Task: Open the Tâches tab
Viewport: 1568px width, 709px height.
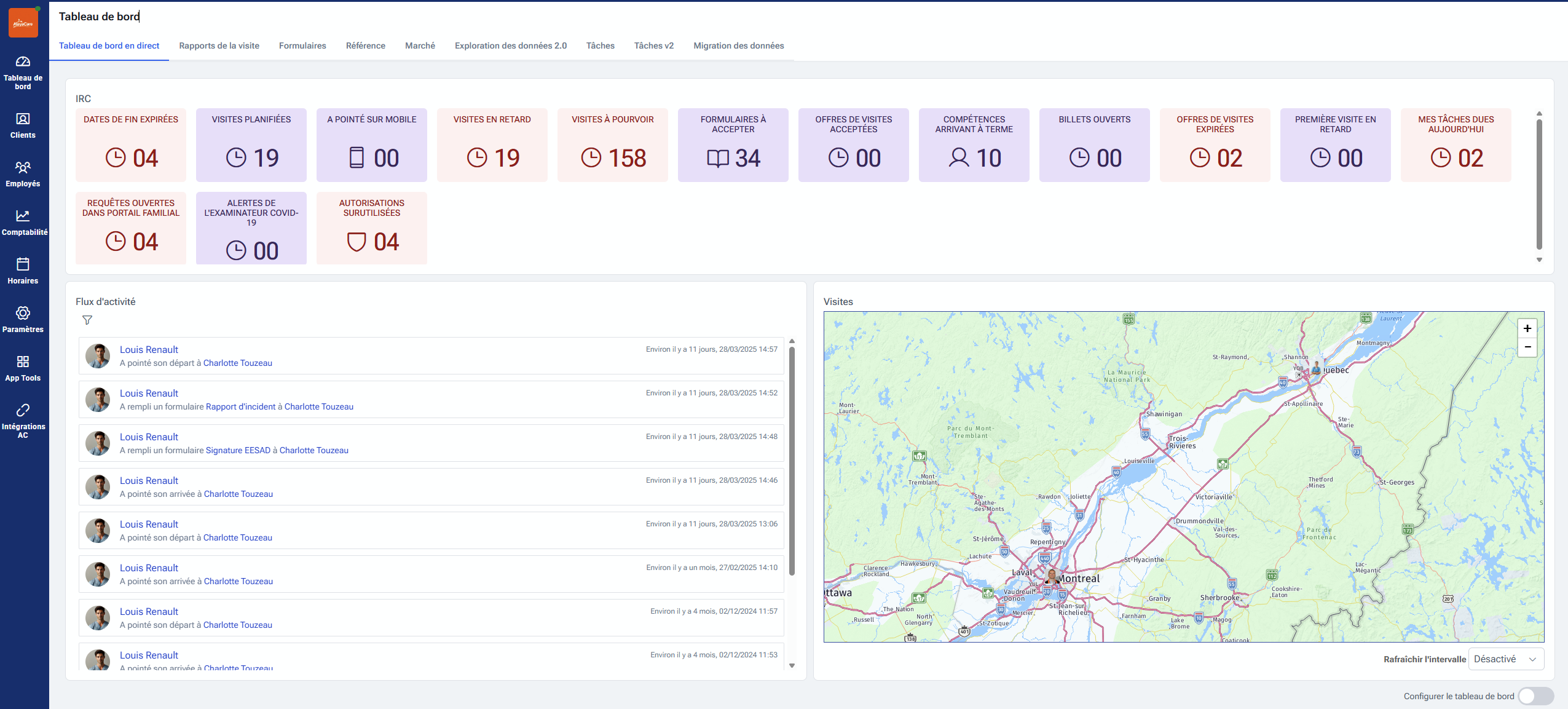Action: click(x=601, y=46)
